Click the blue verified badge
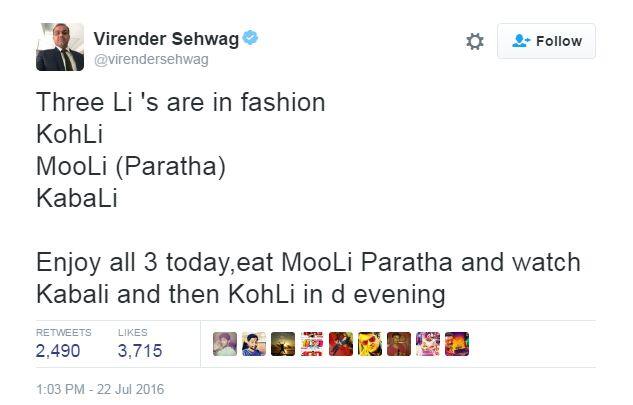The width and height of the screenshot is (633, 405). pyautogui.click(x=251, y=38)
